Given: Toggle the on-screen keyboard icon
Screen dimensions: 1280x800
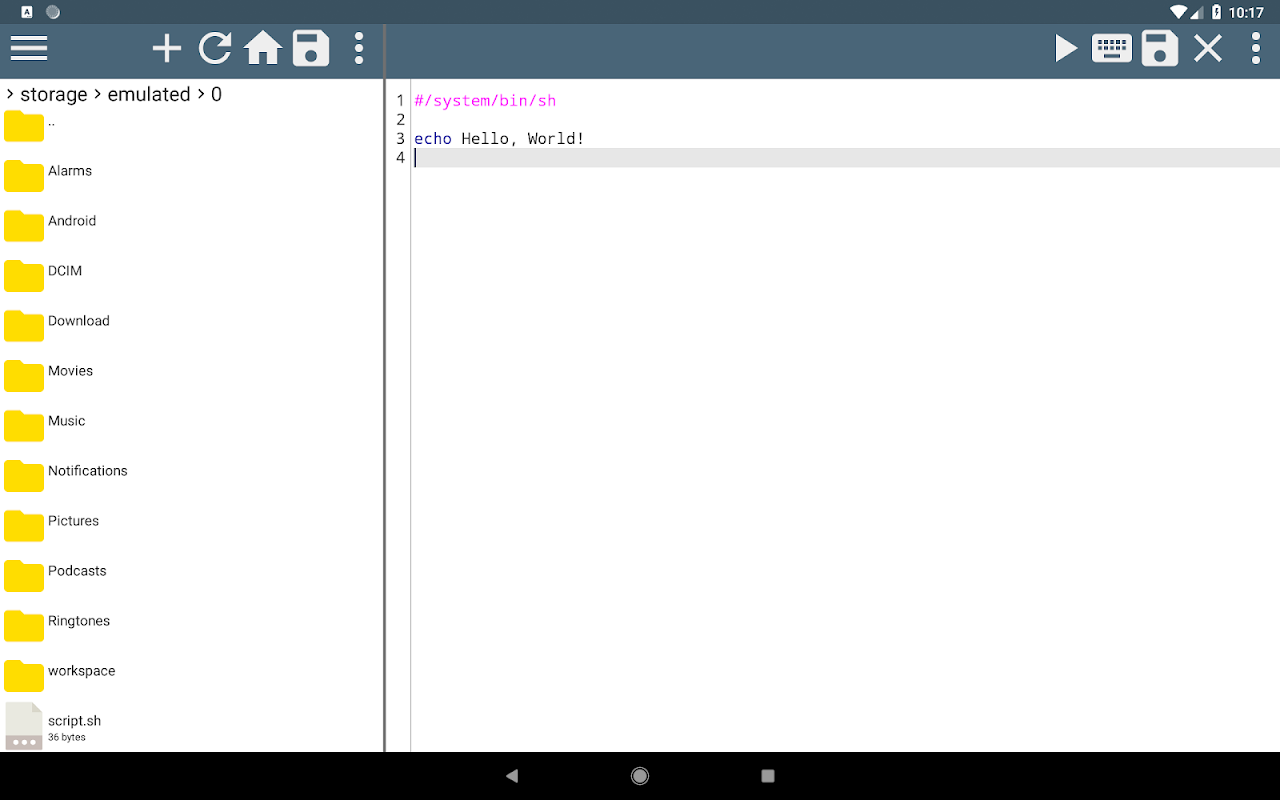Looking at the screenshot, I should [1112, 48].
